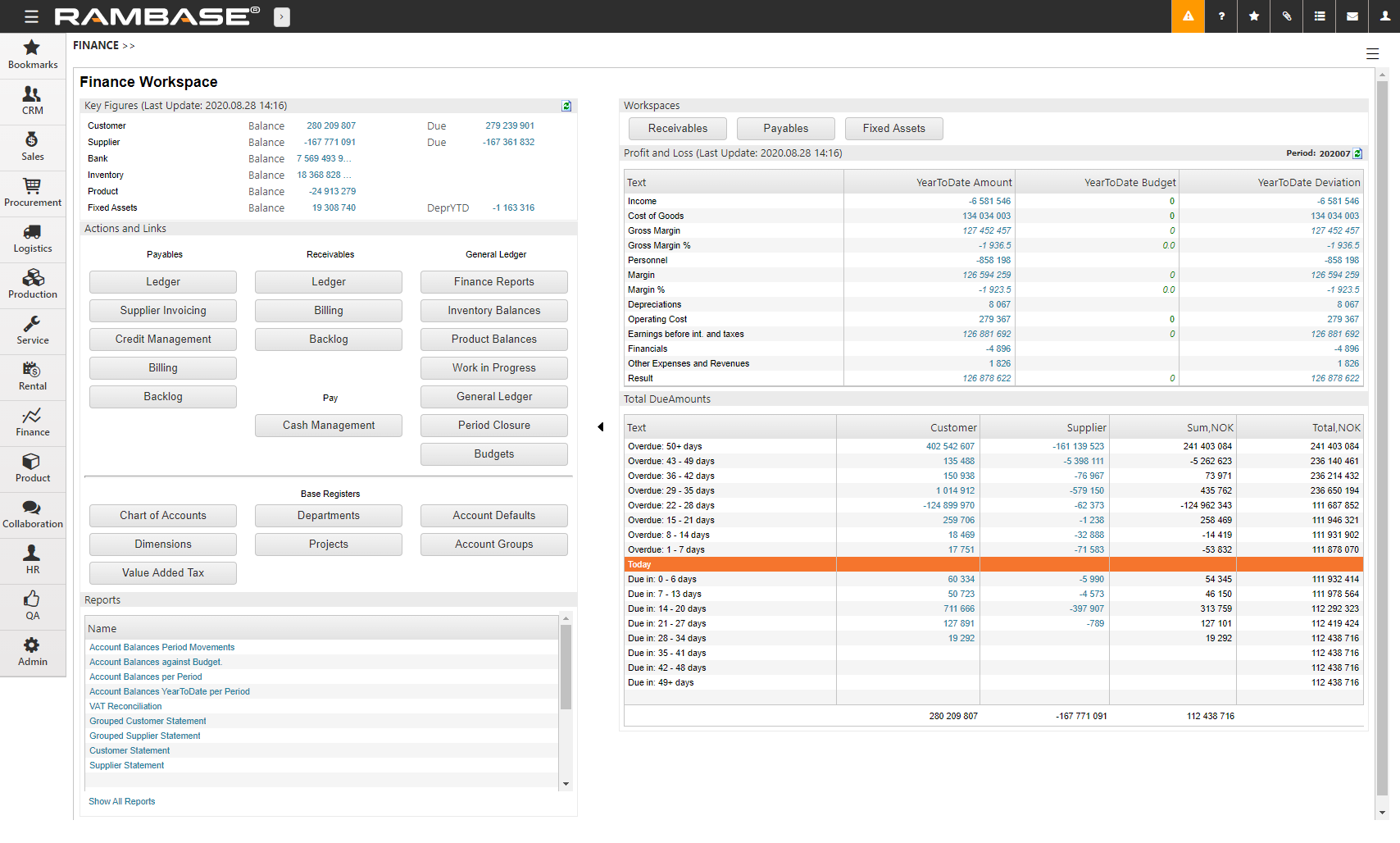The height and width of the screenshot is (843, 1400).
Task: Switch to the Fixed Assets workspace
Action: coord(893,128)
